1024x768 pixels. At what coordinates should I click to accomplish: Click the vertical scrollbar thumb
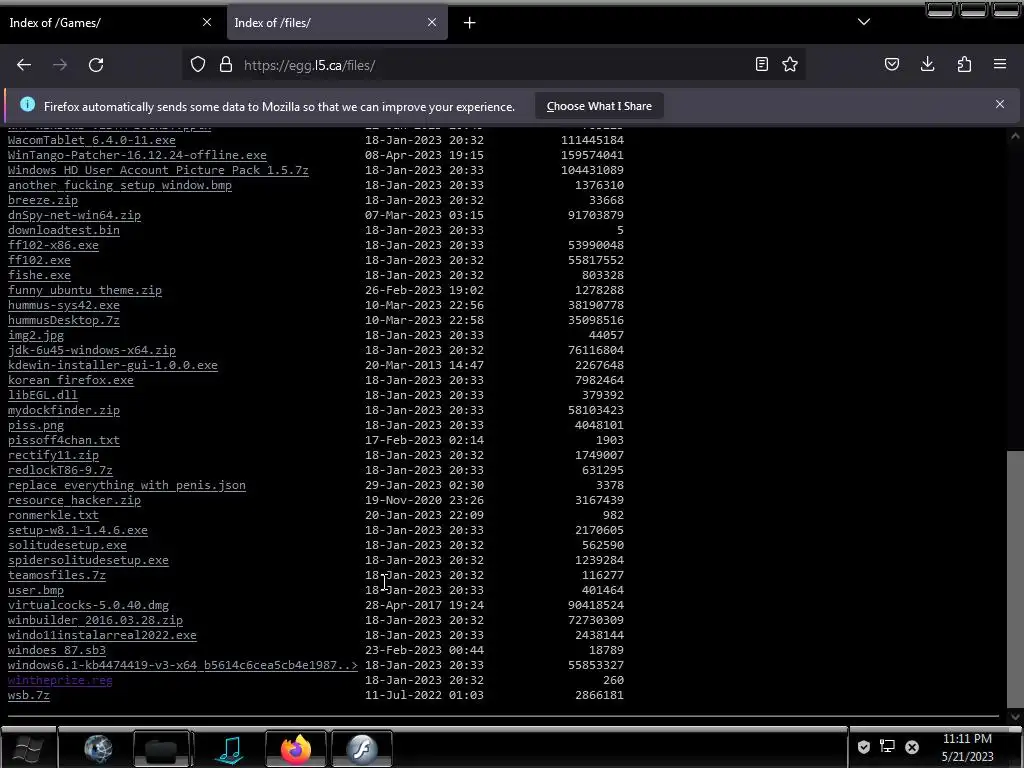point(1015,579)
